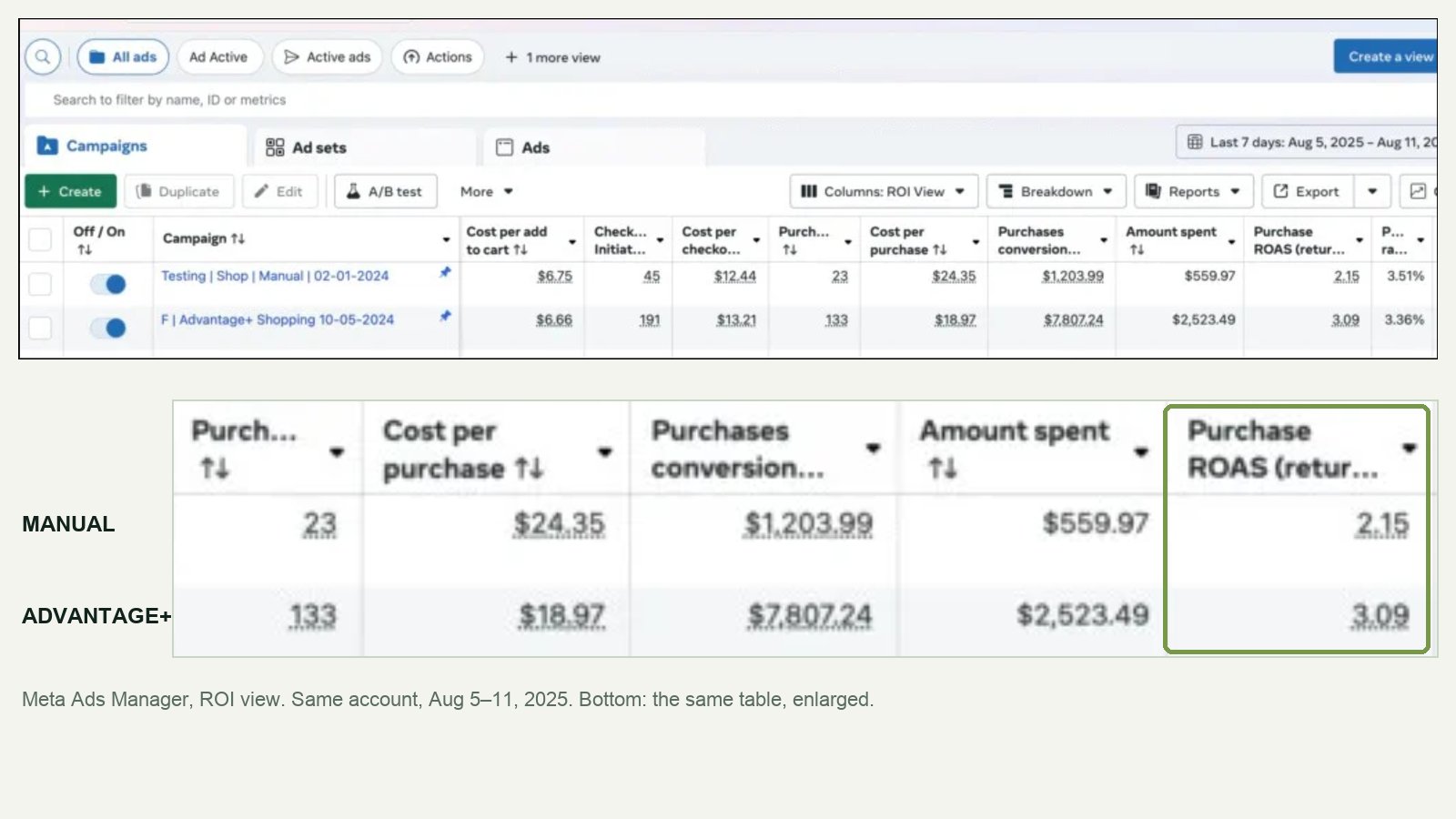The width and height of the screenshot is (1456, 819).
Task: Start an A/B test
Action: coord(385,191)
